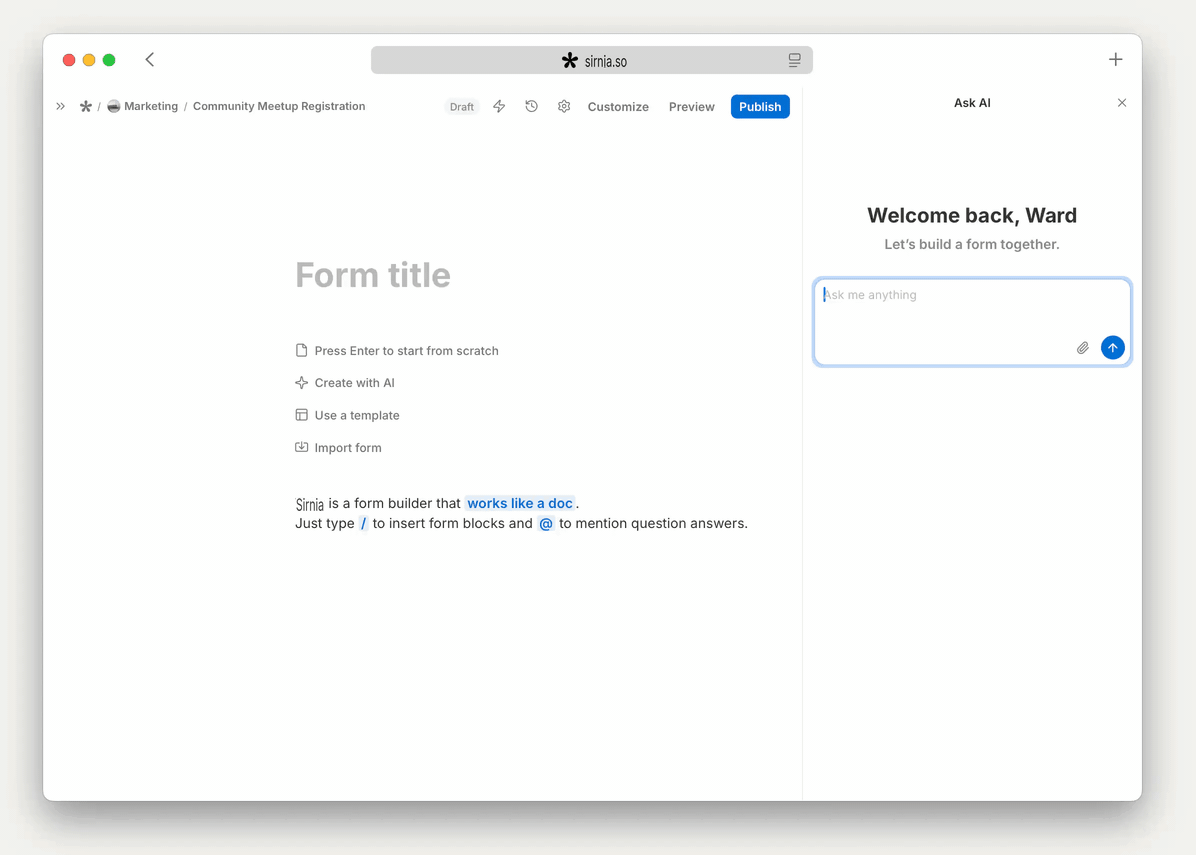Screen dimensions: 1196x855
Task: Go back with browser back arrow
Action: [x=150, y=59]
